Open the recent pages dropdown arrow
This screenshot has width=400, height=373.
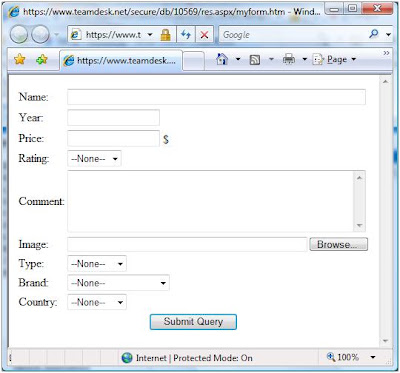pyautogui.click(x=57, y=35)
